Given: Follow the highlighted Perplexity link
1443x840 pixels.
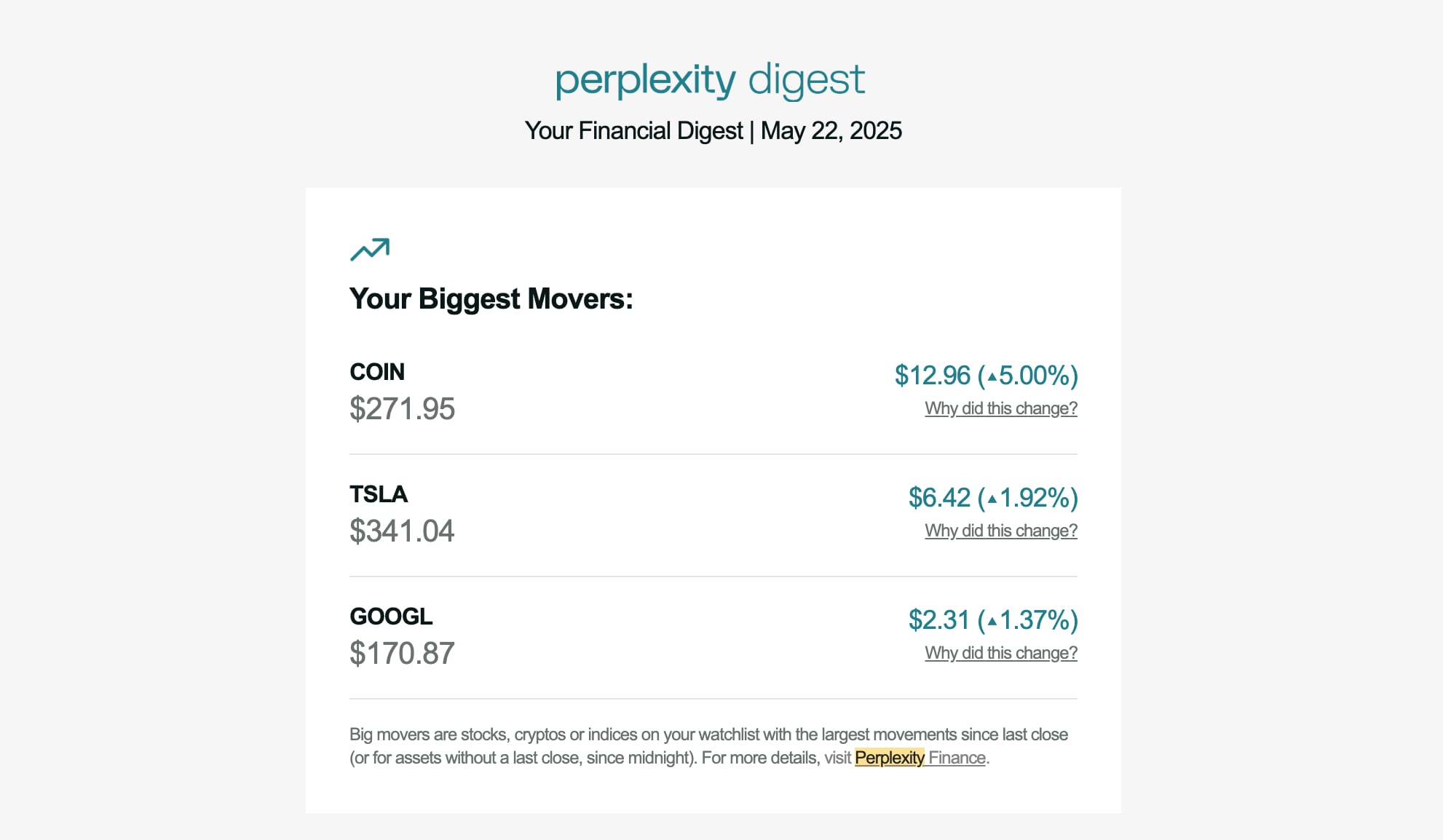Looking at the screenshot, I should (x=890, y=758).
